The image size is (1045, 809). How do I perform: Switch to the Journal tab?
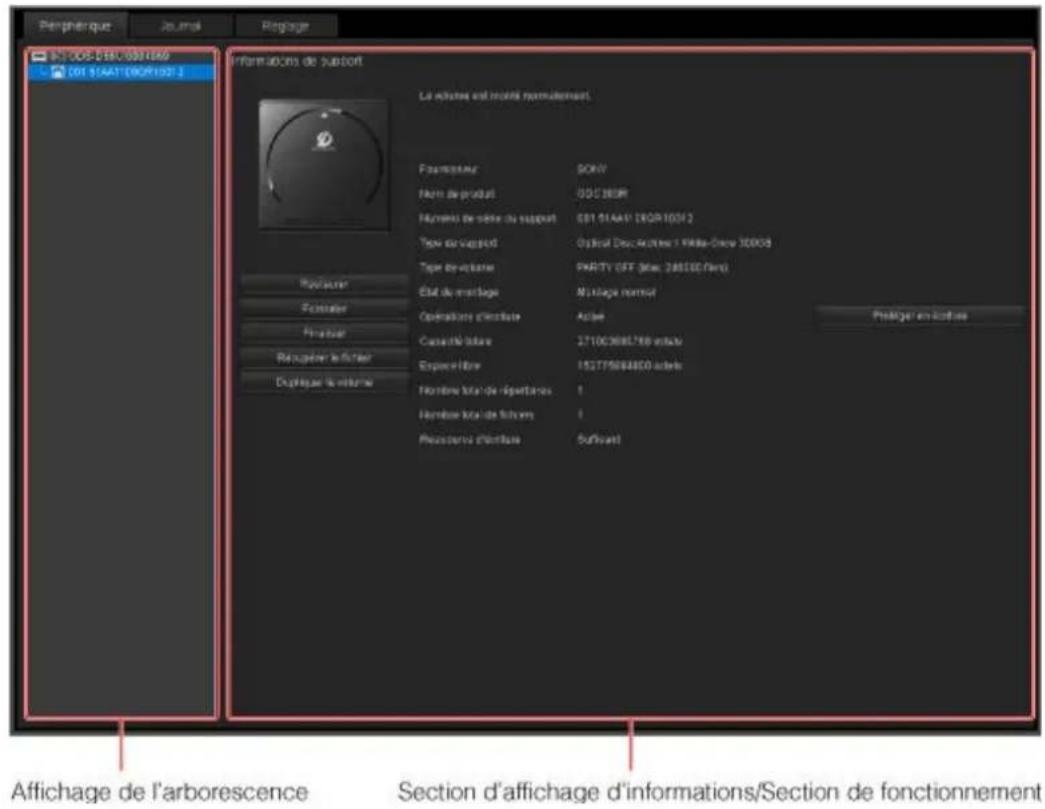[x=181, y=26]
